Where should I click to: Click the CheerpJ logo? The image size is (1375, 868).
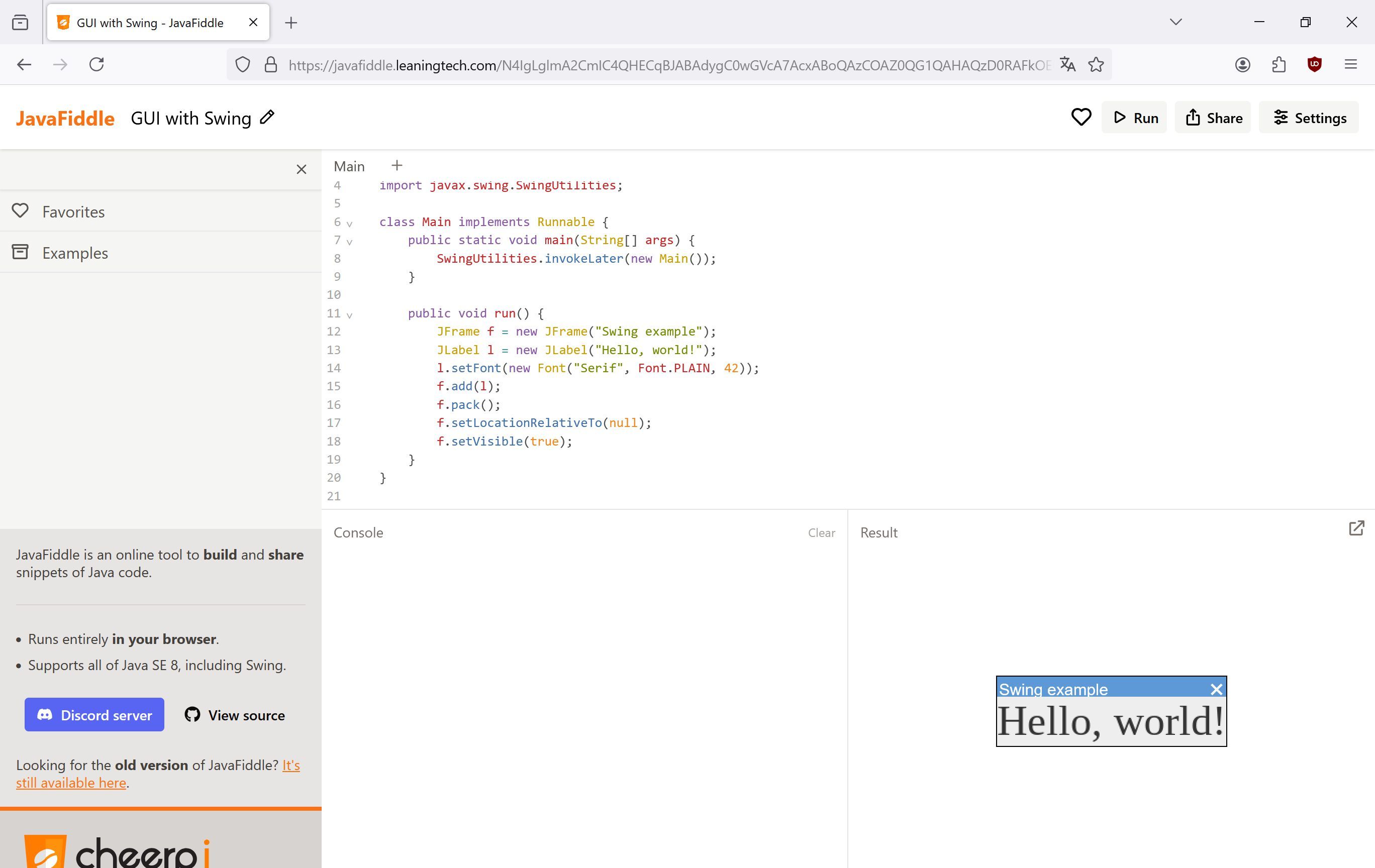click(x=117, y=852)
